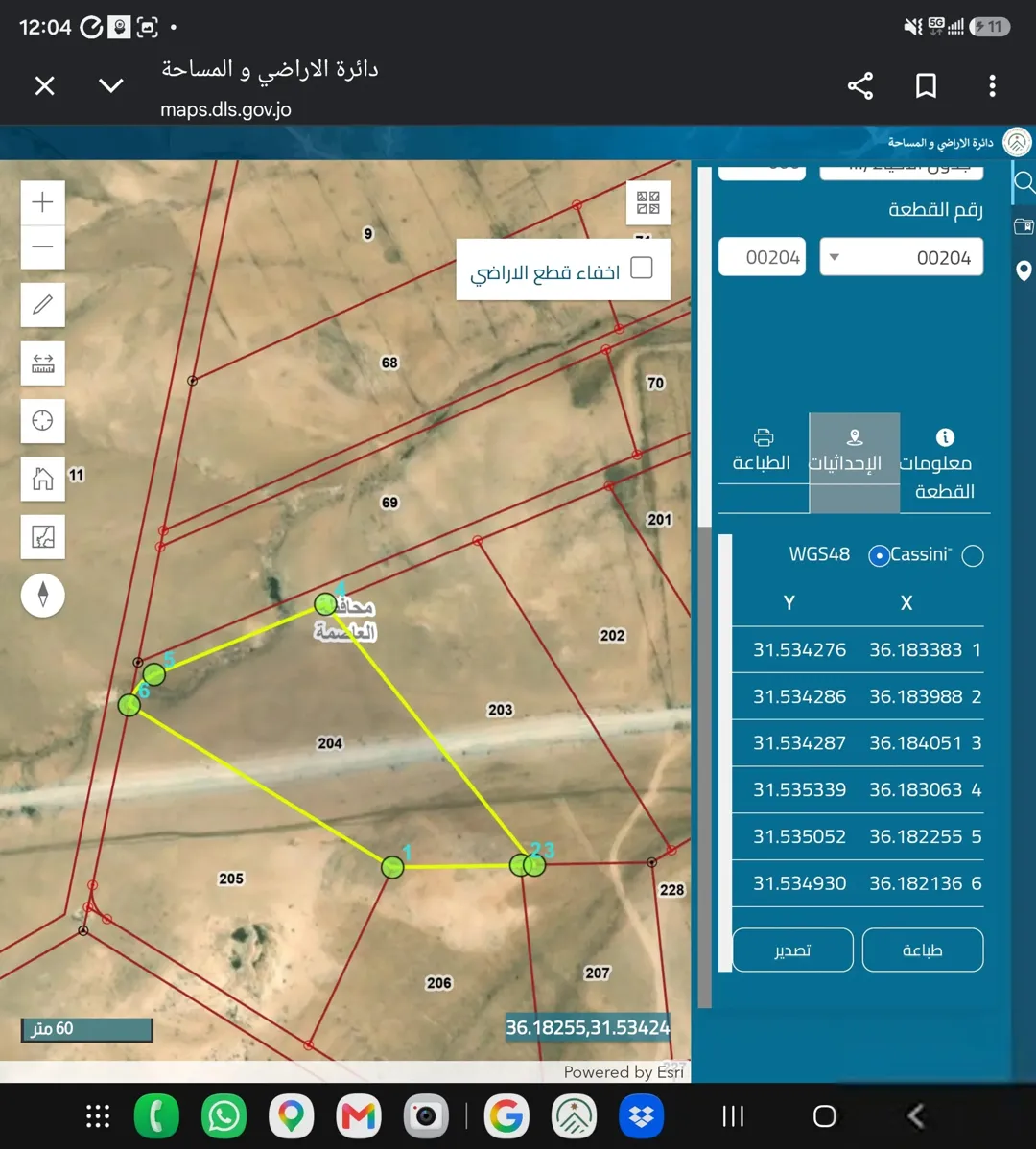Click the parcel number 00204 input field
The height and width of the screenshot is (1149, 1036).
(762, 257)
